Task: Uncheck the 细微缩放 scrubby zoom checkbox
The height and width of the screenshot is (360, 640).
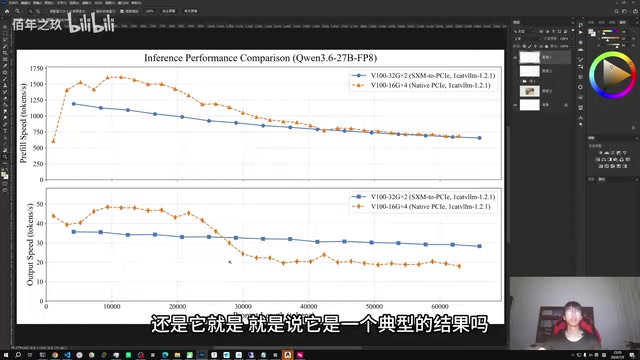Action: coord(122,11)
